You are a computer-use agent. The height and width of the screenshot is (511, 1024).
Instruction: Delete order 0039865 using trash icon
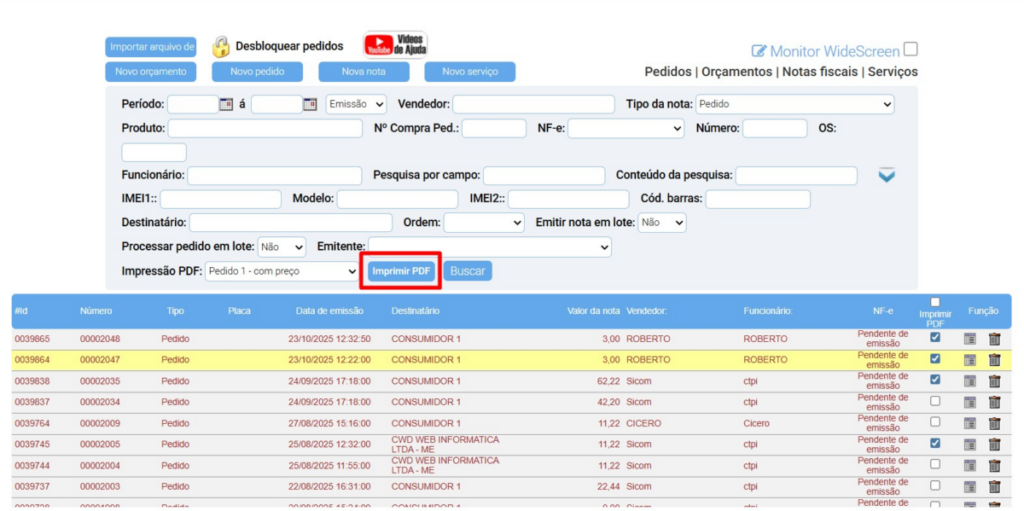pyautogui.click(x=994, y=339)
